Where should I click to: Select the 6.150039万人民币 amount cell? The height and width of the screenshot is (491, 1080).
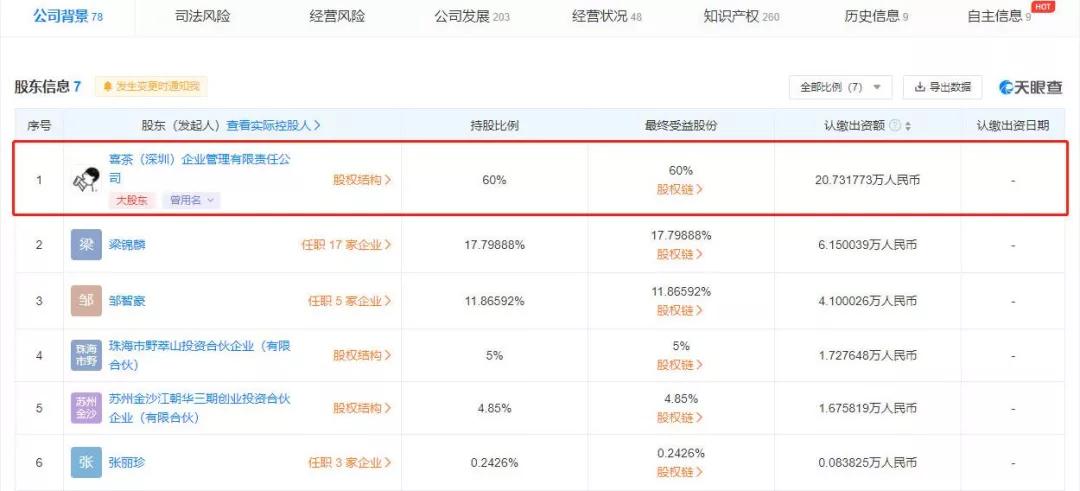click(868, 244)
